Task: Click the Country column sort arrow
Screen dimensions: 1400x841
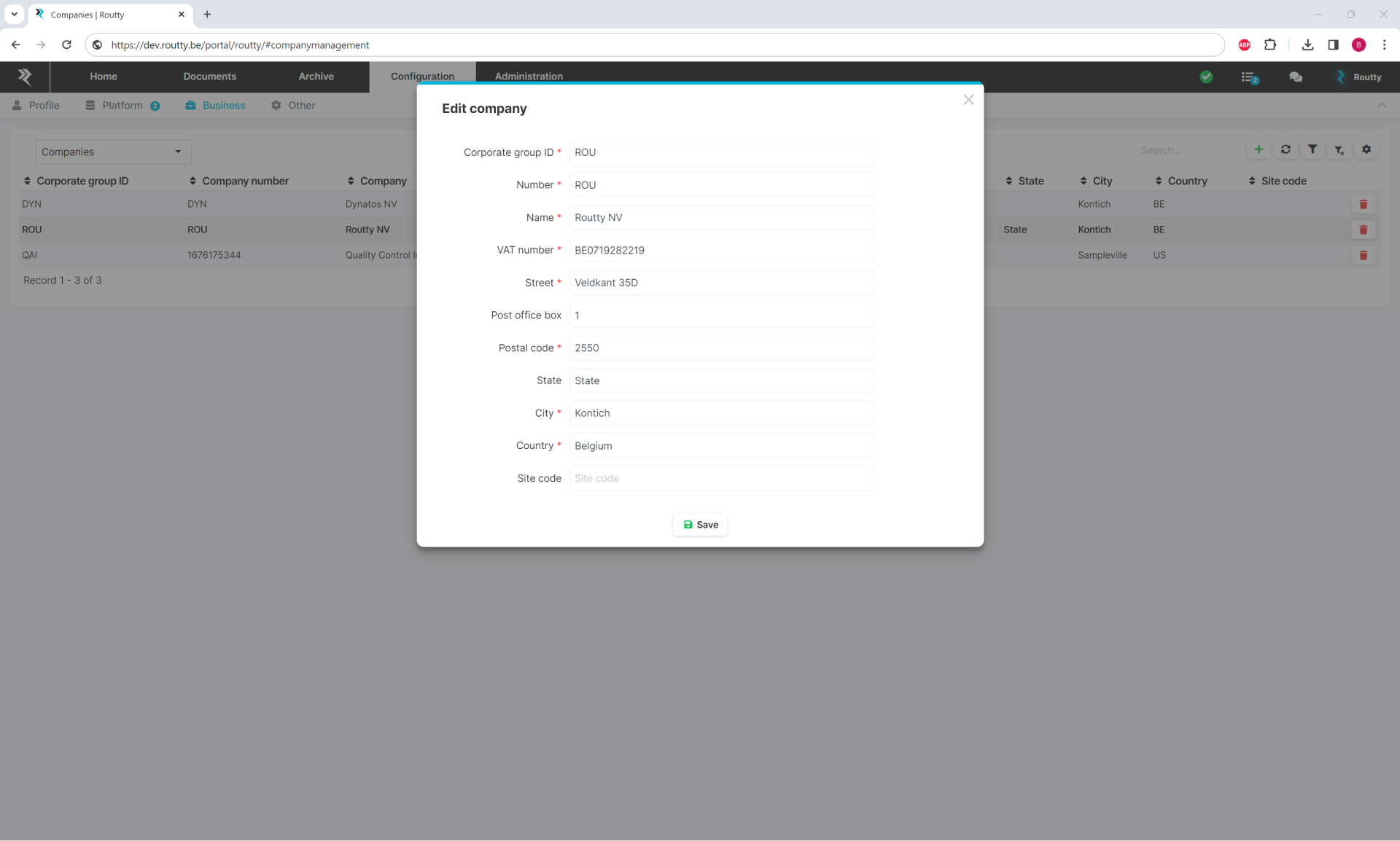Action: (1159, 181)
